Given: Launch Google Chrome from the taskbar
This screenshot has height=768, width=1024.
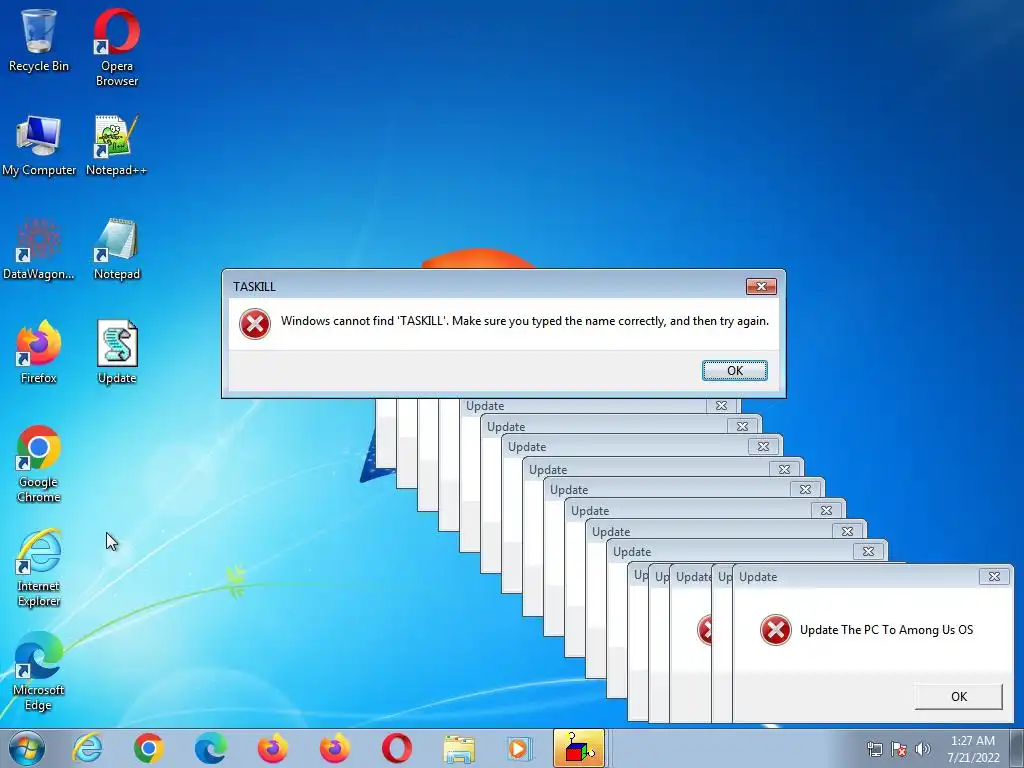Looking at the screenshot, I should click(149, 748).
